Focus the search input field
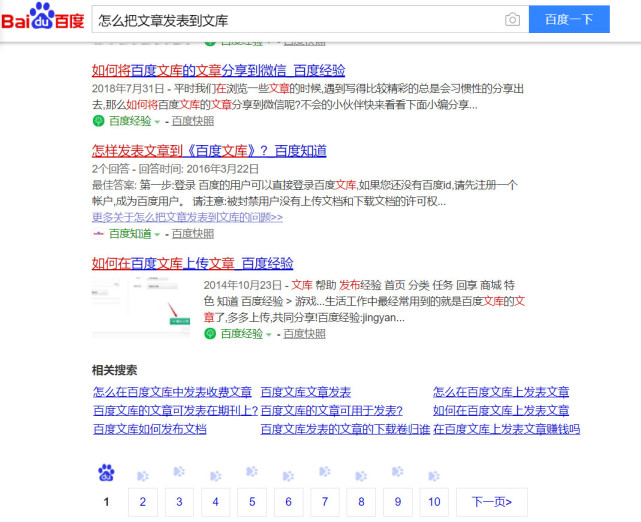 [298, 20]
